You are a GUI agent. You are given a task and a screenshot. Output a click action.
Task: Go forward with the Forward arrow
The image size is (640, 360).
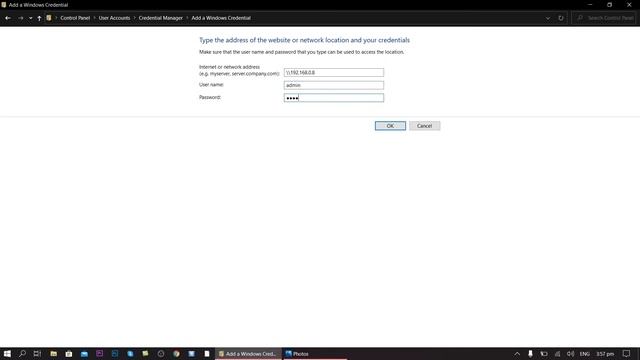tap(20, 18)
